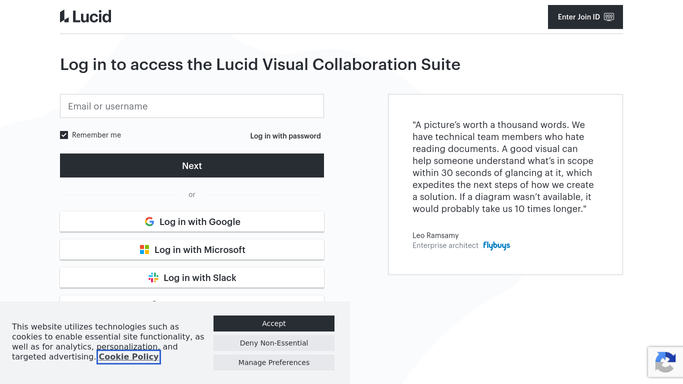Open the Cookie Policy link
The width and height of the screenshot is (683, 384).
(x=128, y=357)
